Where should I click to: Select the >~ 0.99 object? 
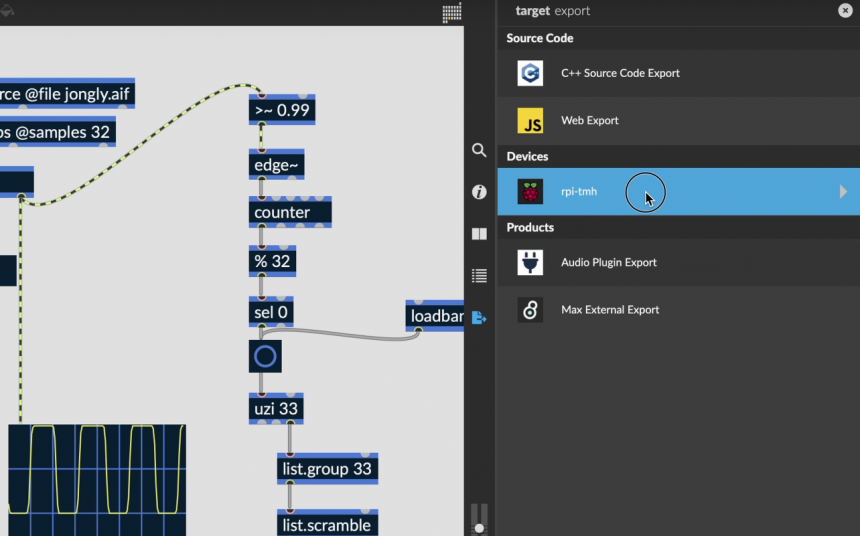click(282, 110)
